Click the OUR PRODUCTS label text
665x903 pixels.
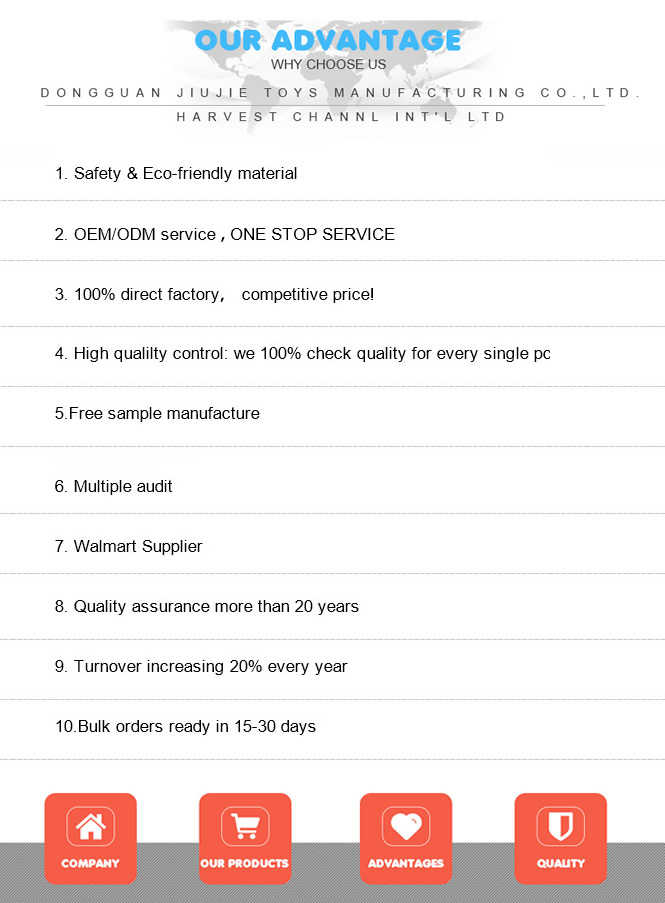tap(245, 863)
